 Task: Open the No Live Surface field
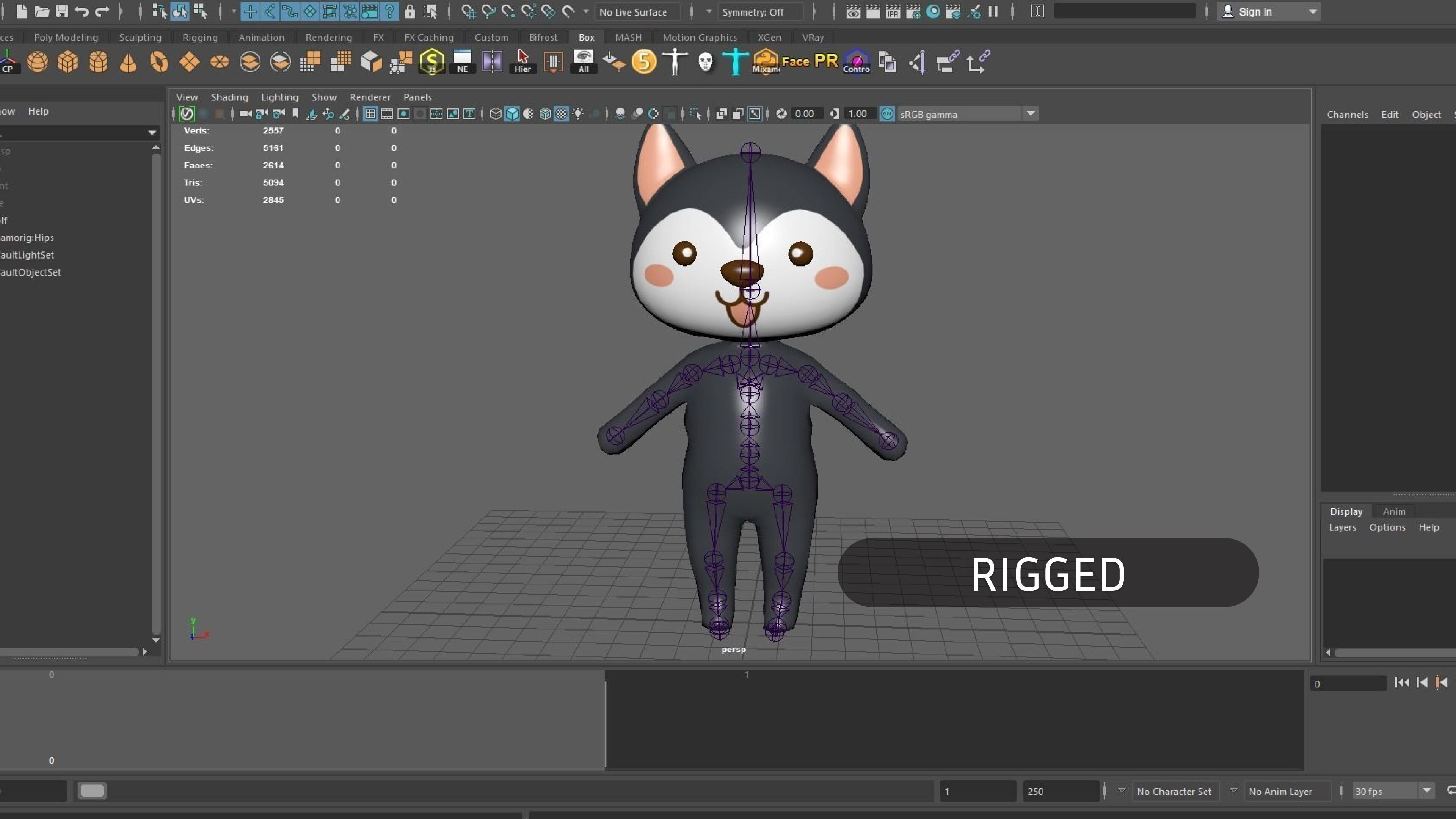(637, 12)
